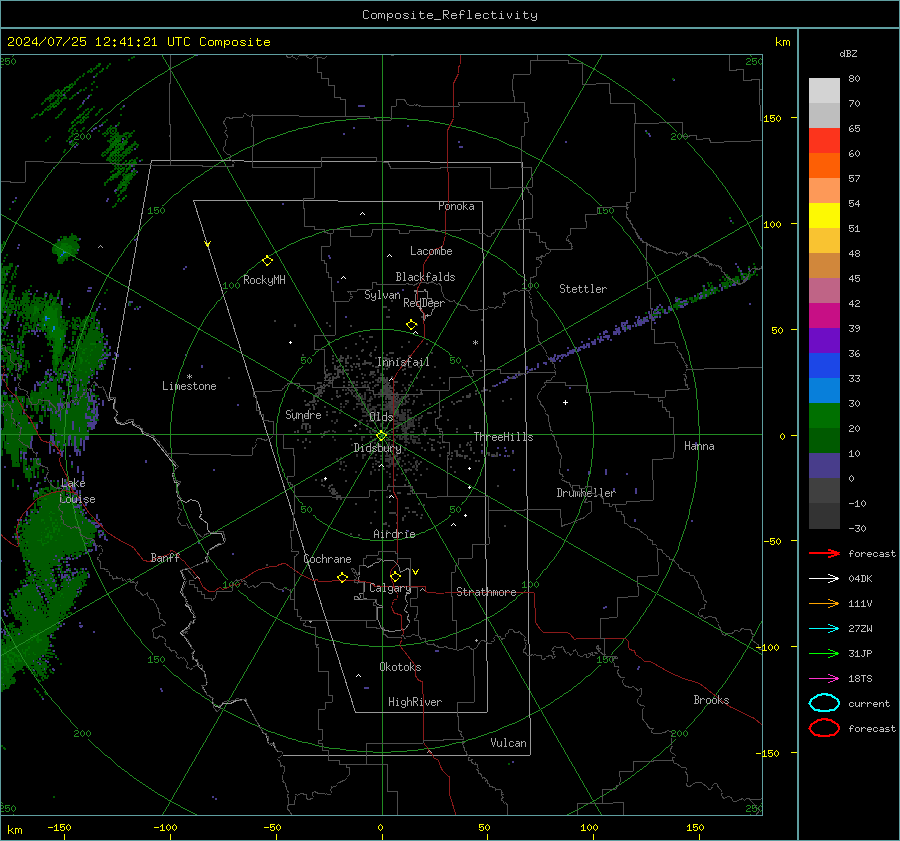This screenshot has height=841, width=900.
Task: Click the yellow v marker northeast of Calgary
Action: pyautogui.click(x=416, y=572)
